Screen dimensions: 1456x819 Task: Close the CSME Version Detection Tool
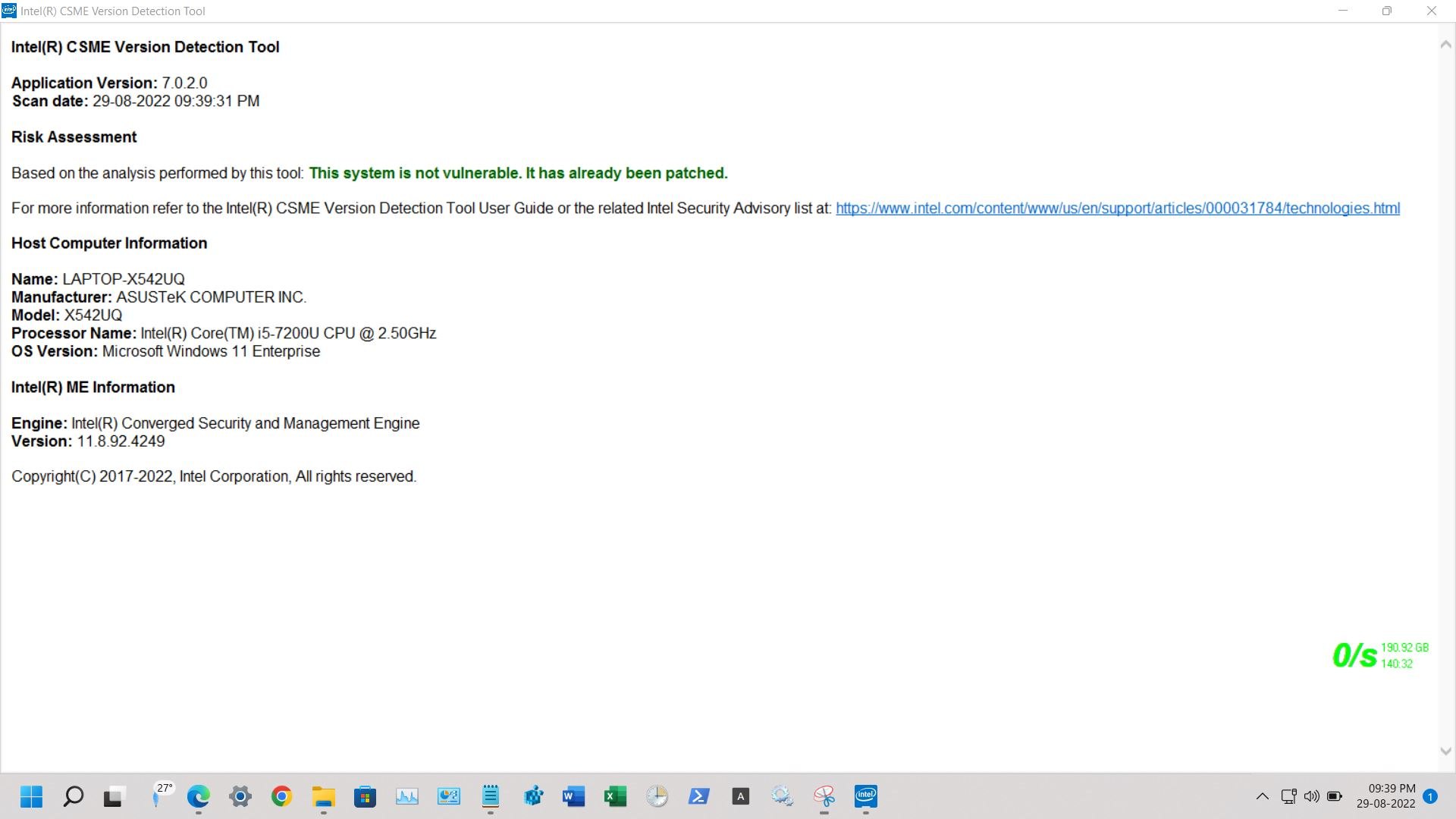click(x=1432, y=11)
